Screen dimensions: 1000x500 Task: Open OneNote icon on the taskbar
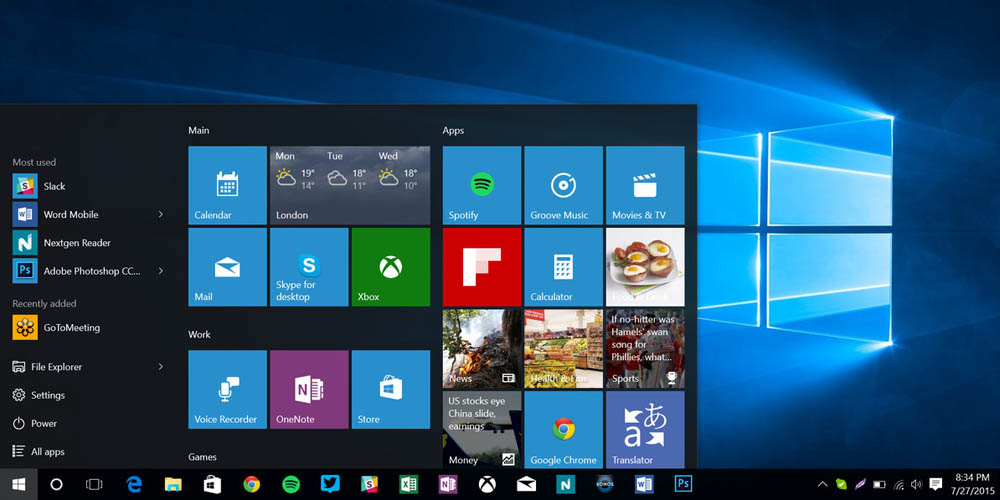(448, 485)
